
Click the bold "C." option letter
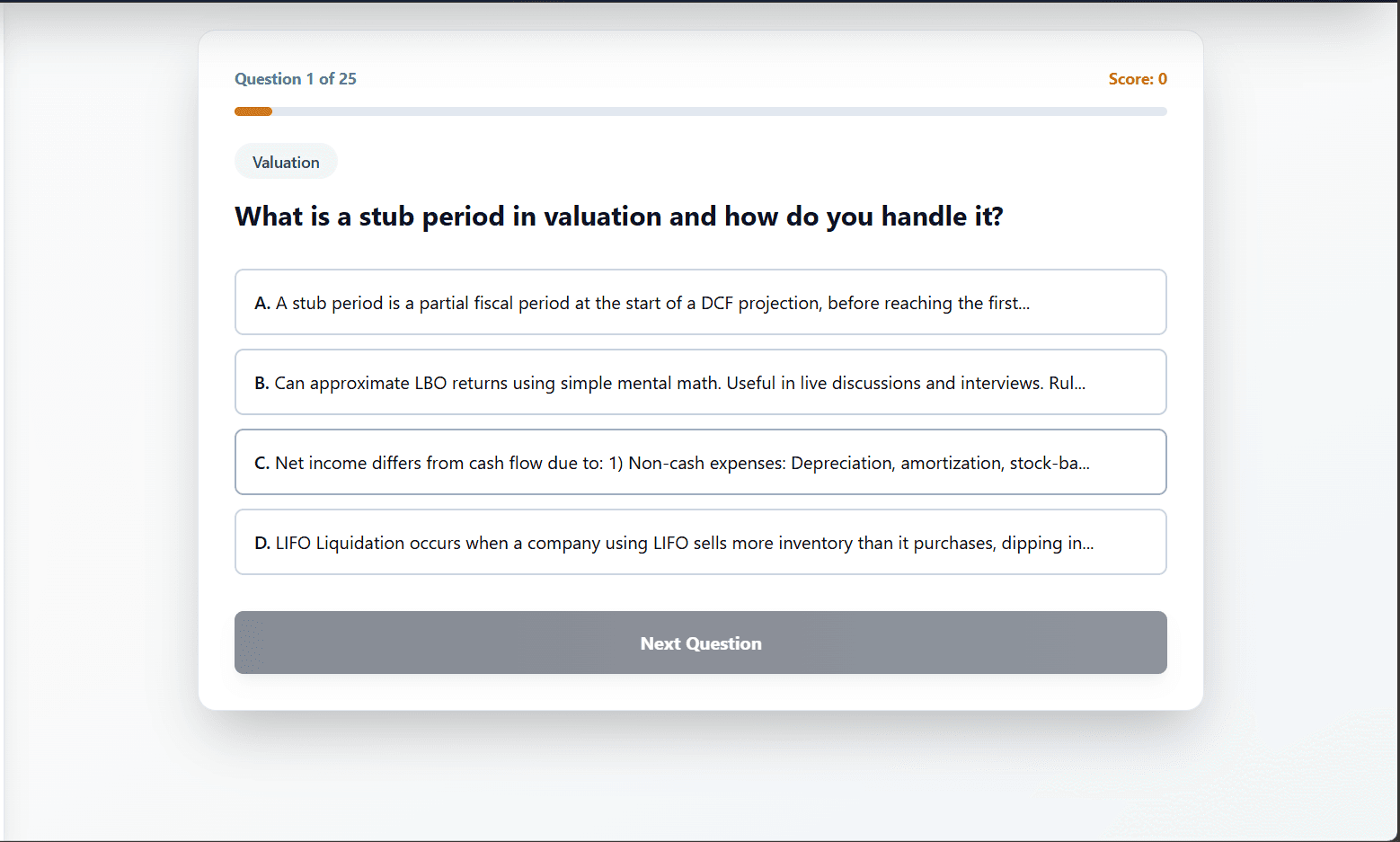pos(262,464)
